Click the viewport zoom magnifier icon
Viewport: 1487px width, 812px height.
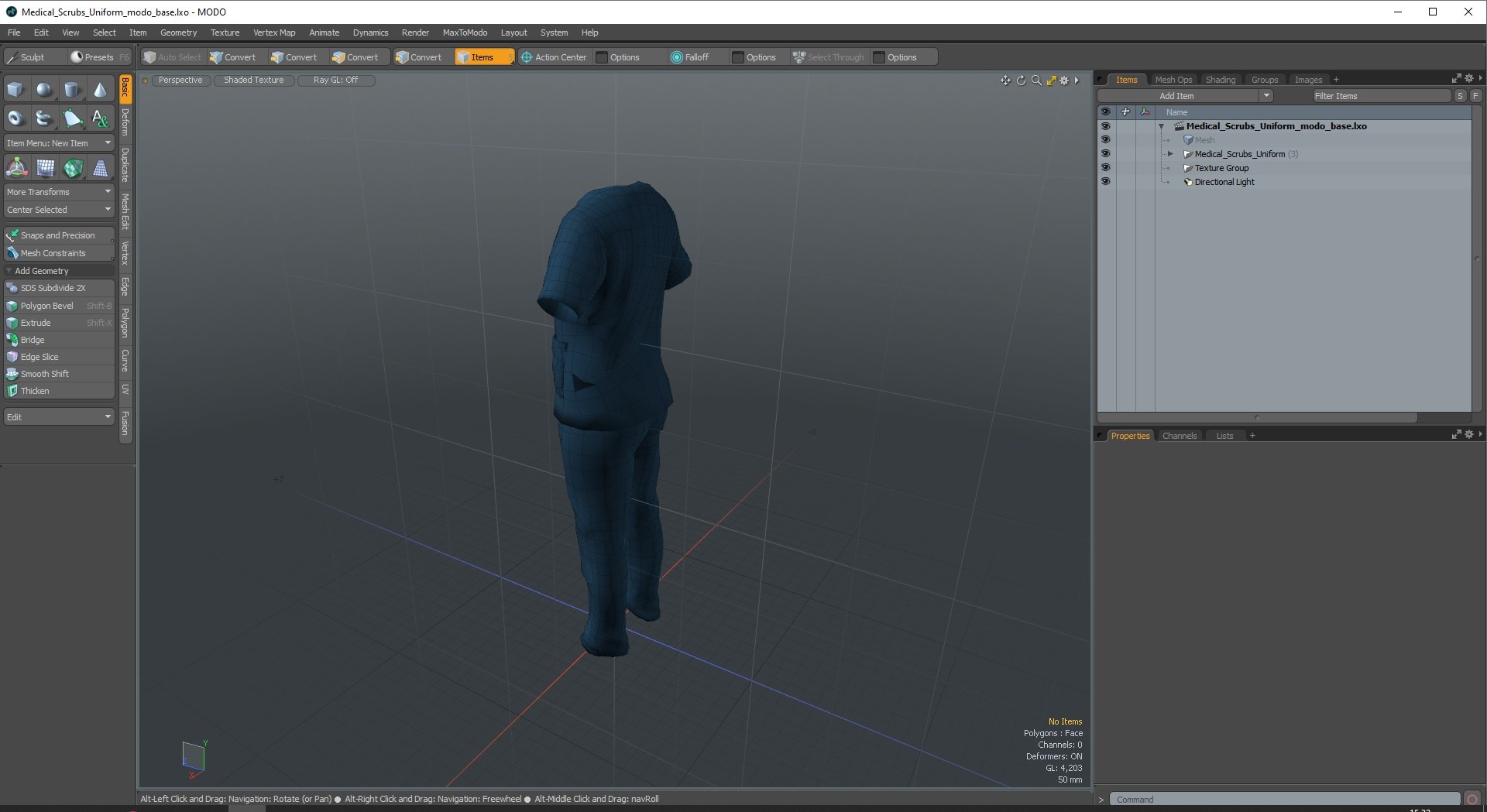tap(1036, 81)
